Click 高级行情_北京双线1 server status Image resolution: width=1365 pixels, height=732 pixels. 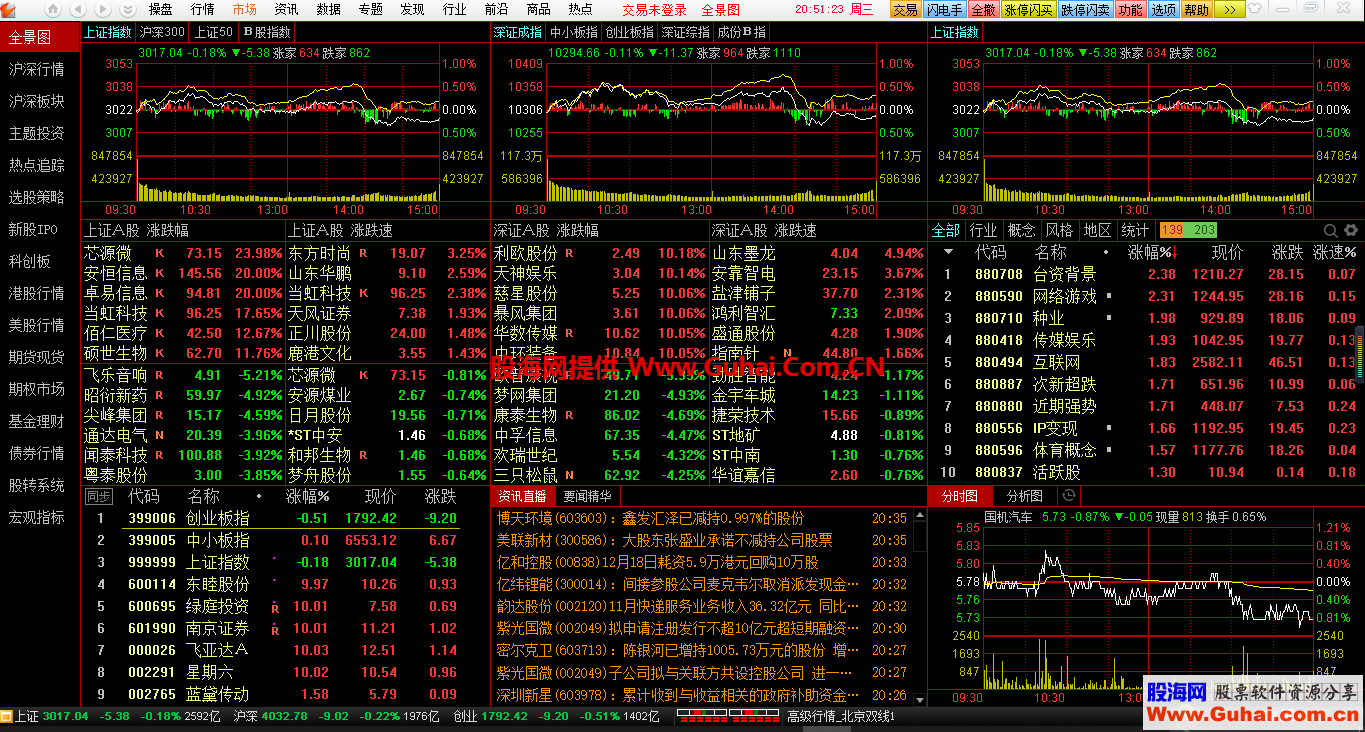pyautogui.click(x=841, y=716)
